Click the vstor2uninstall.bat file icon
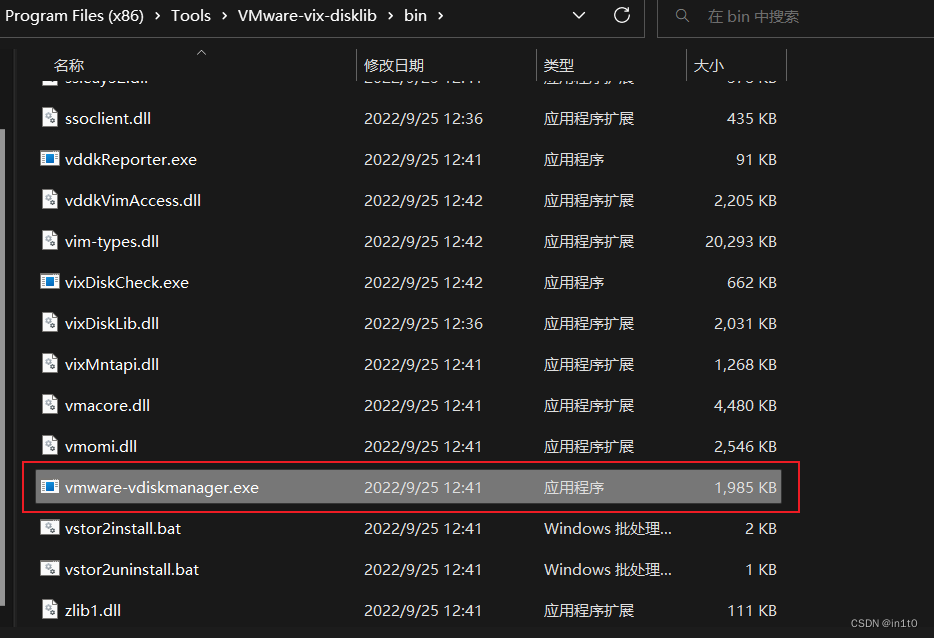This screenshot has width=934, height=638. click(x=50, y=568)
